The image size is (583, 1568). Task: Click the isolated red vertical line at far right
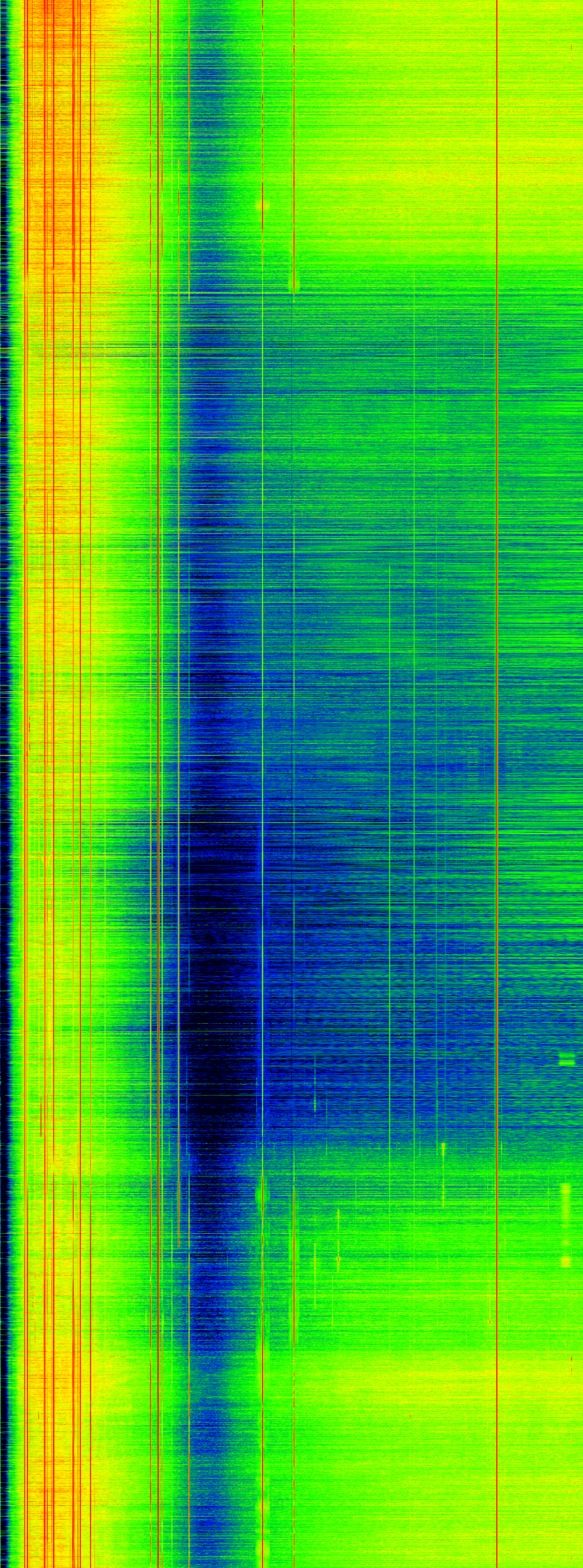click(x=497, y=784)
